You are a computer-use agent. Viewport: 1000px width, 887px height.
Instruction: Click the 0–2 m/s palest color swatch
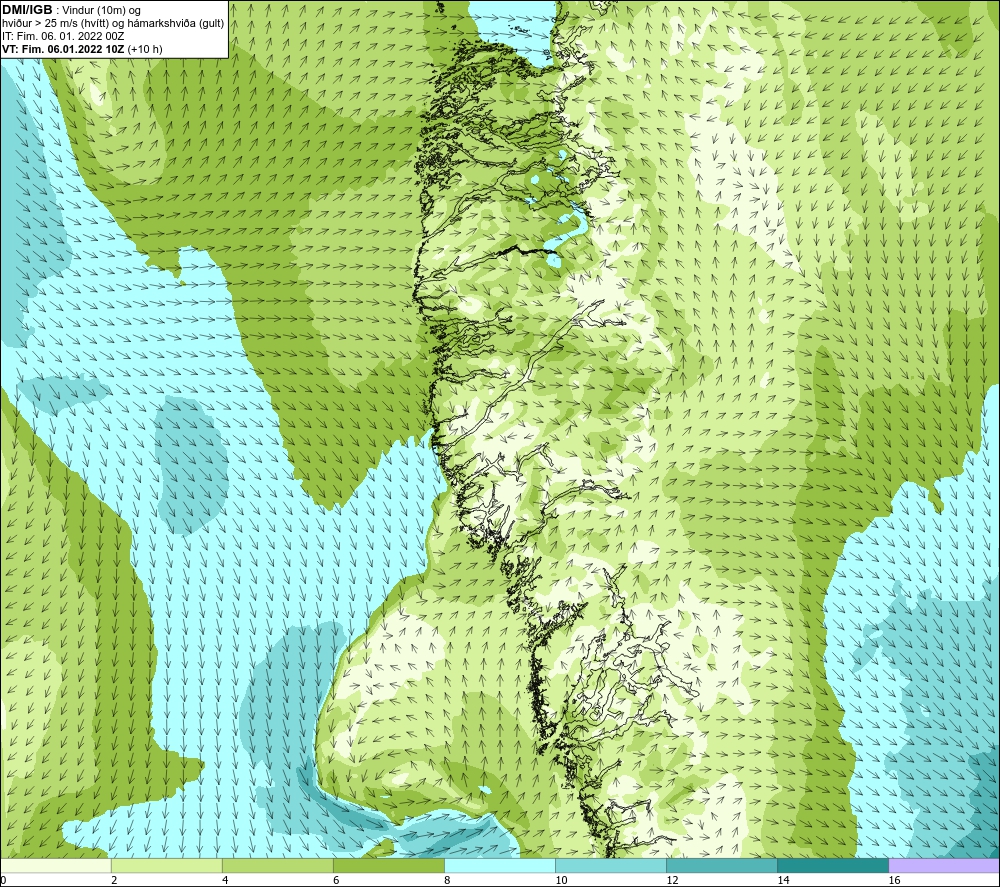(x=55, y=865)
